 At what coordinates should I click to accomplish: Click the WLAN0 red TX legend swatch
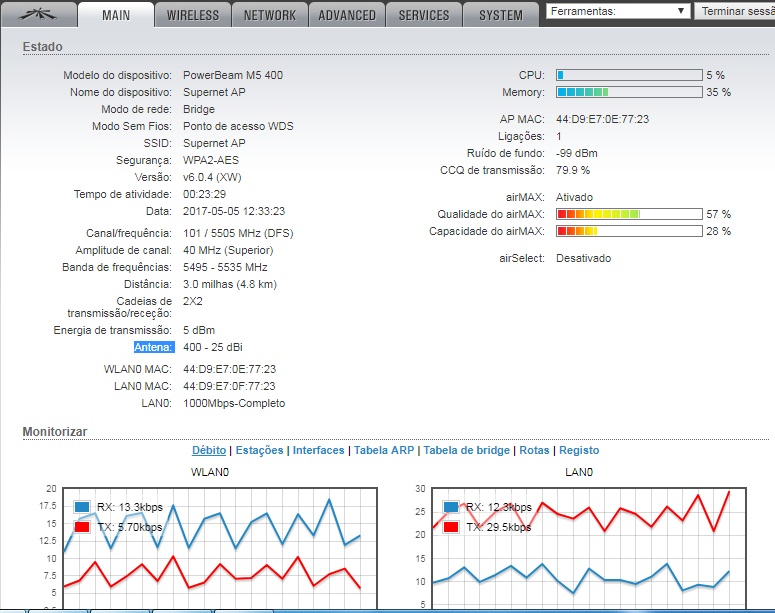tap(82, 527)
